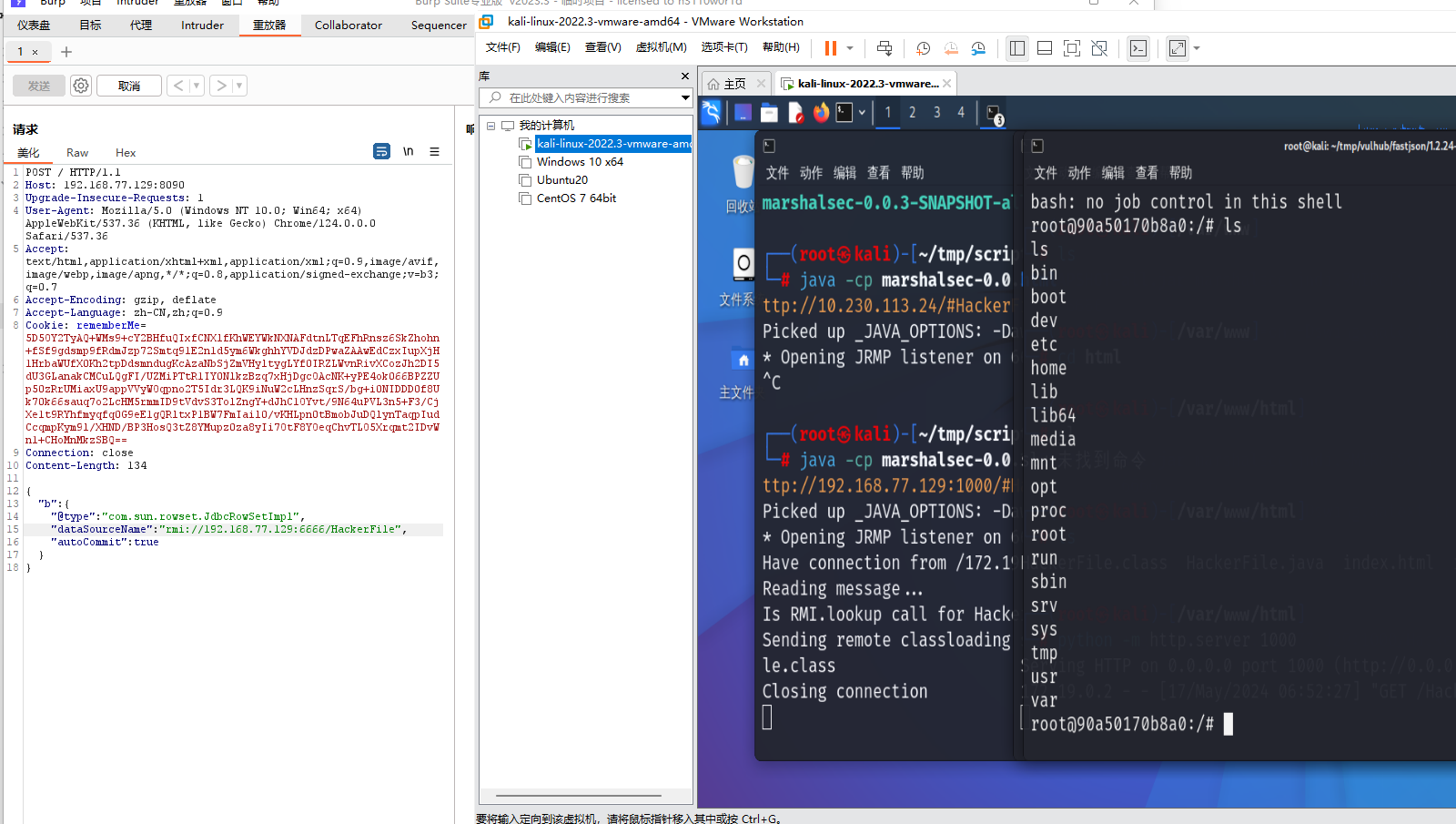Open Kali text editor panel icon

click(796, 112)
